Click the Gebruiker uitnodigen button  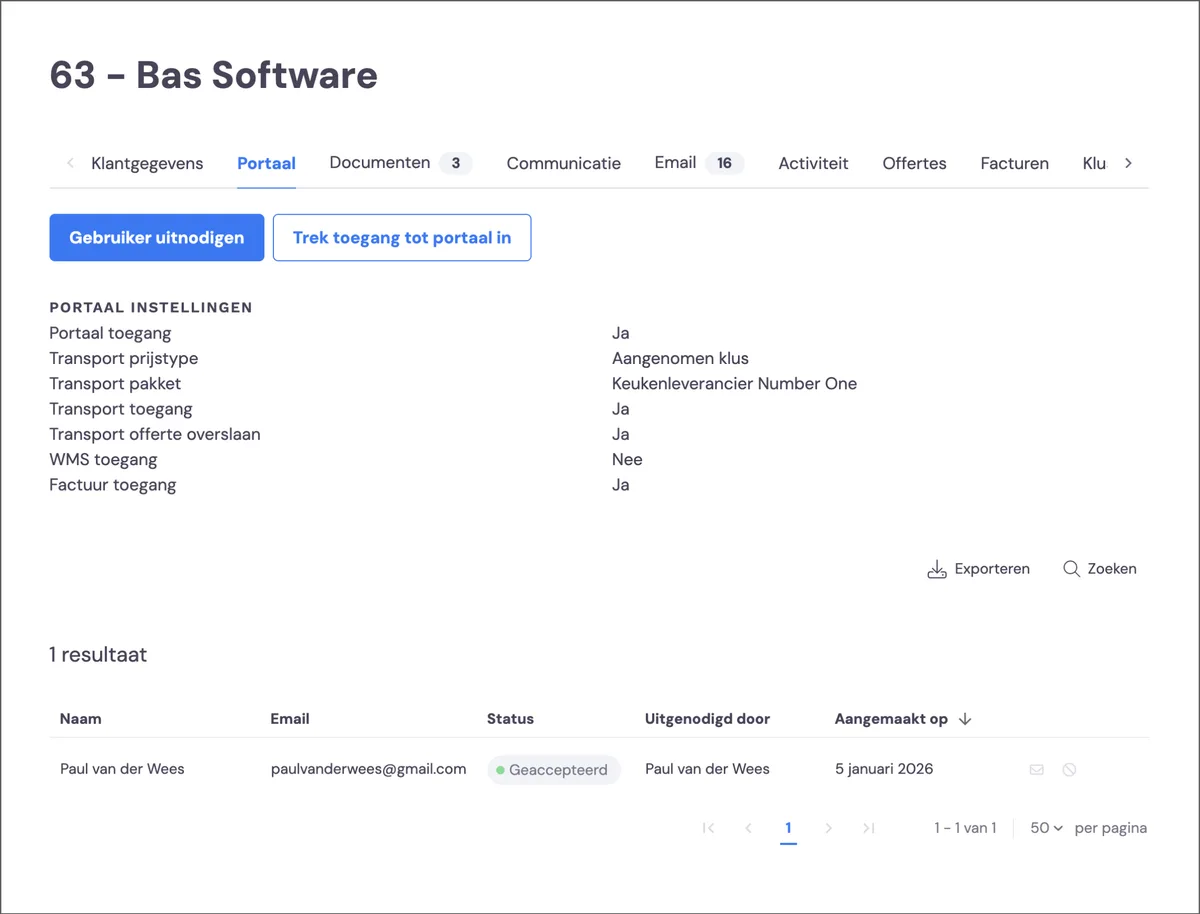[x=157, y=238]
